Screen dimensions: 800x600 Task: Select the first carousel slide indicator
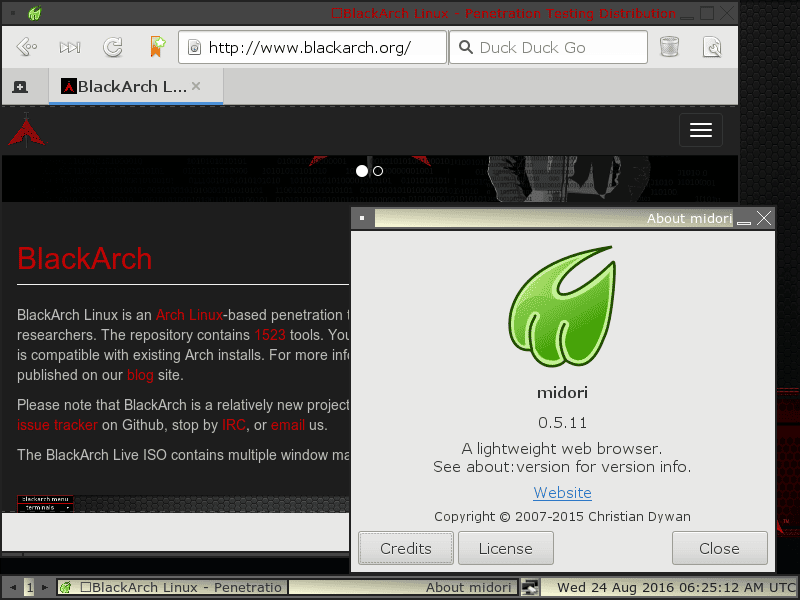362,171
